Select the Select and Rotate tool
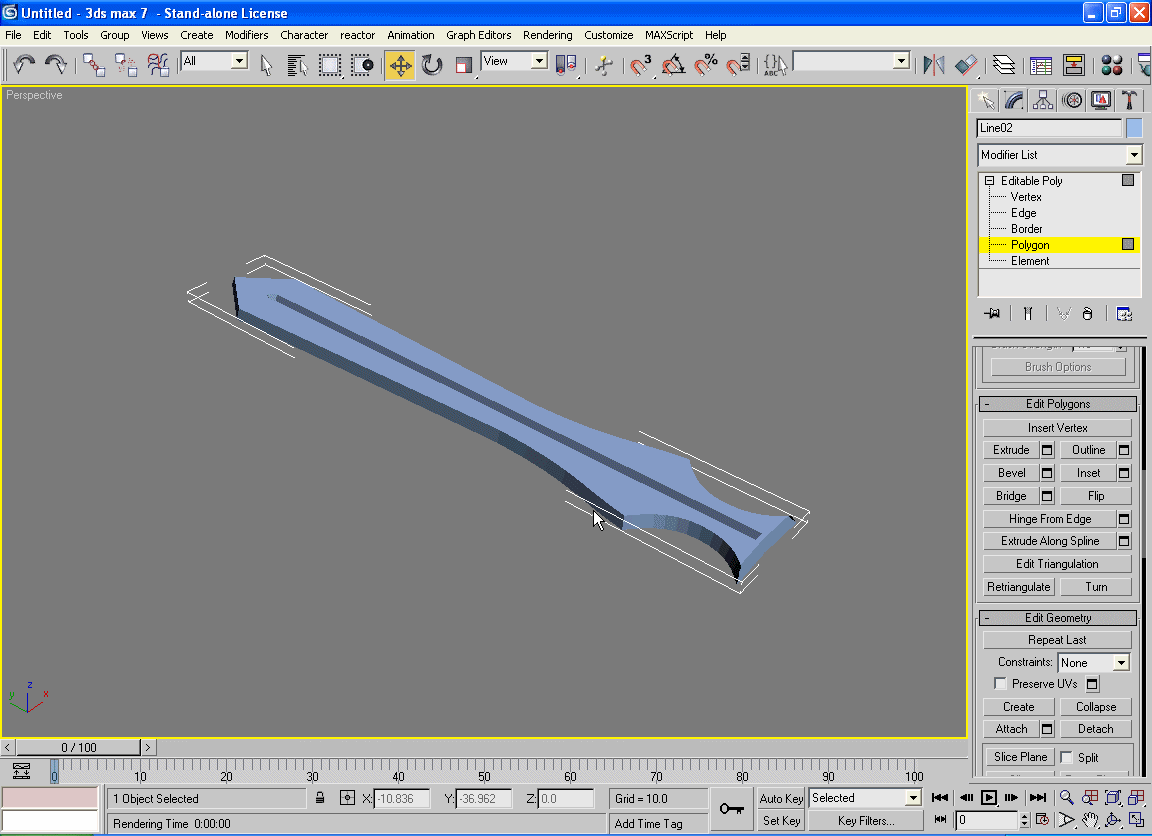Viewport: 1152px width, 836px height. (x=432, y=66)
